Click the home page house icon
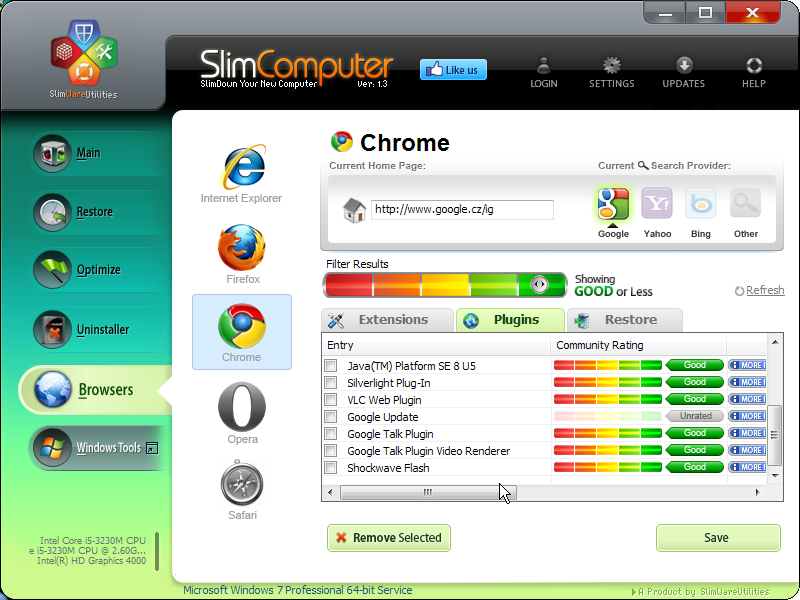The width and height of the screenshot is (800, 600). [x=354, y=210]
